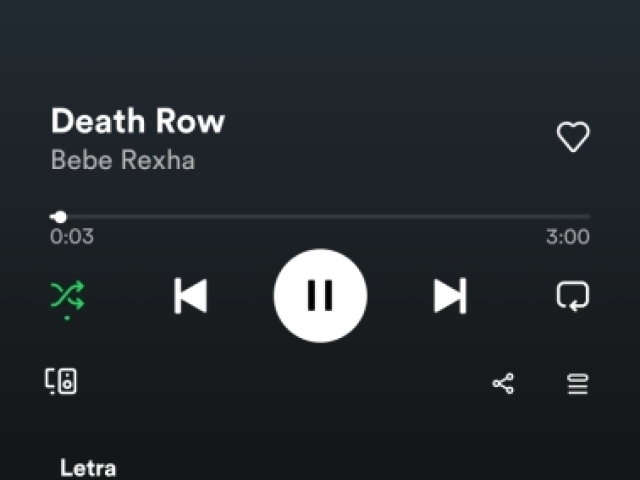Open the song title Death Row

tap(138, 121)
